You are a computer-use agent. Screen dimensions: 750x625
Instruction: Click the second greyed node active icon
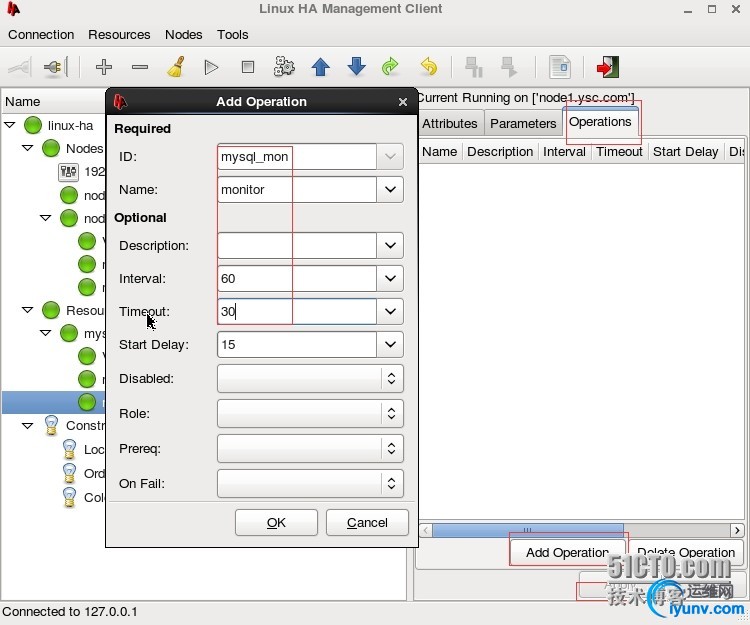509,67
